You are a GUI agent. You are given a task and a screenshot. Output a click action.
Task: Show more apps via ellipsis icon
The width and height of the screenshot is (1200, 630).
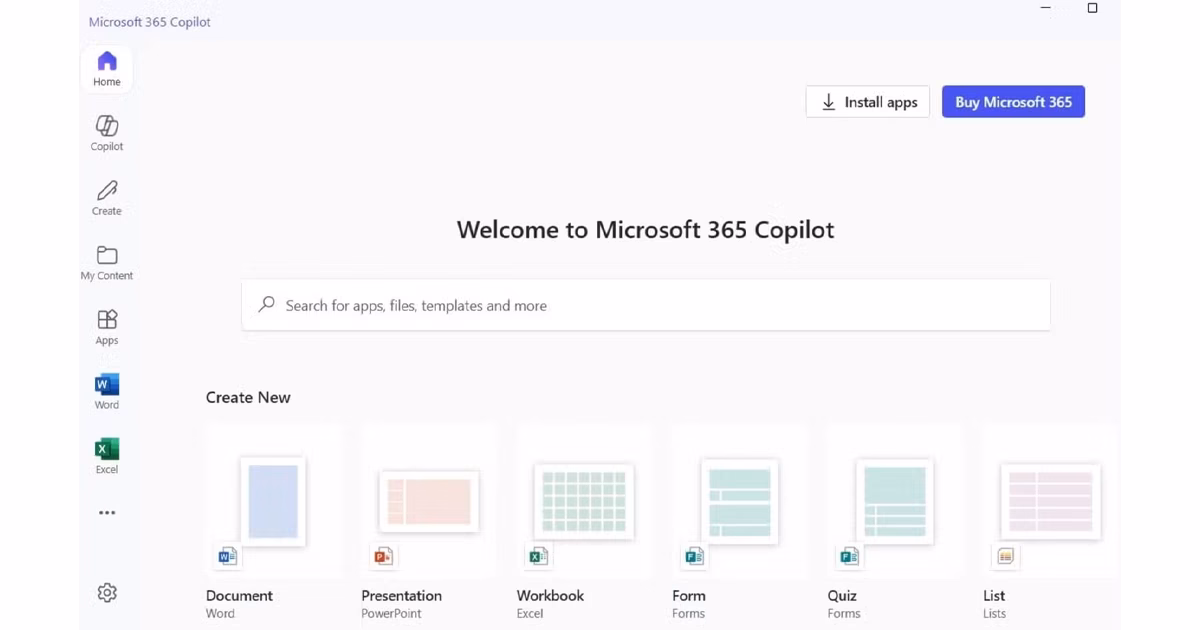point(107,513)
